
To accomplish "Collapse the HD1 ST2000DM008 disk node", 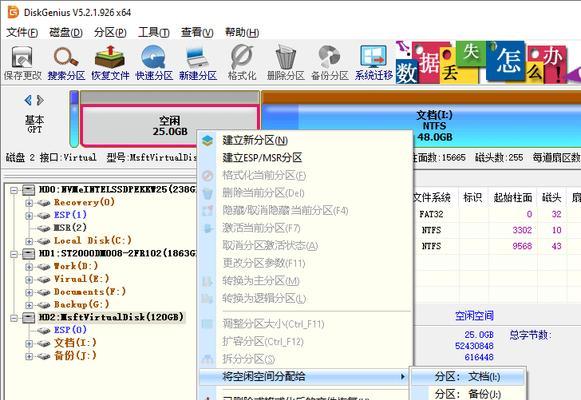I will [14, 254].
